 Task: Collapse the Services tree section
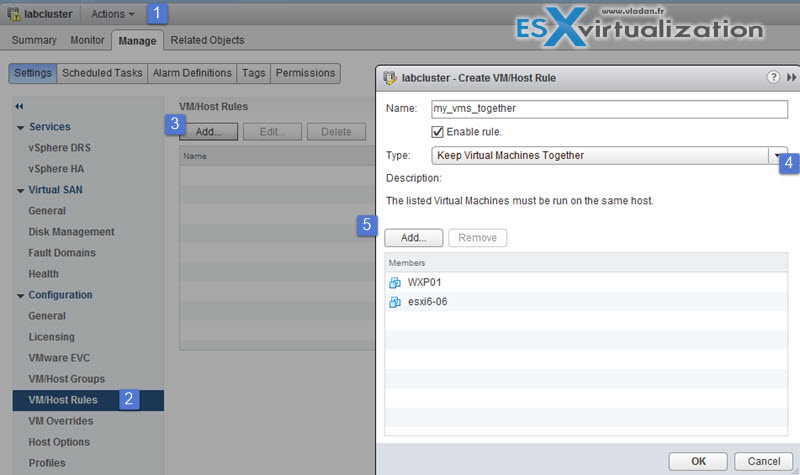coord(20,127)
